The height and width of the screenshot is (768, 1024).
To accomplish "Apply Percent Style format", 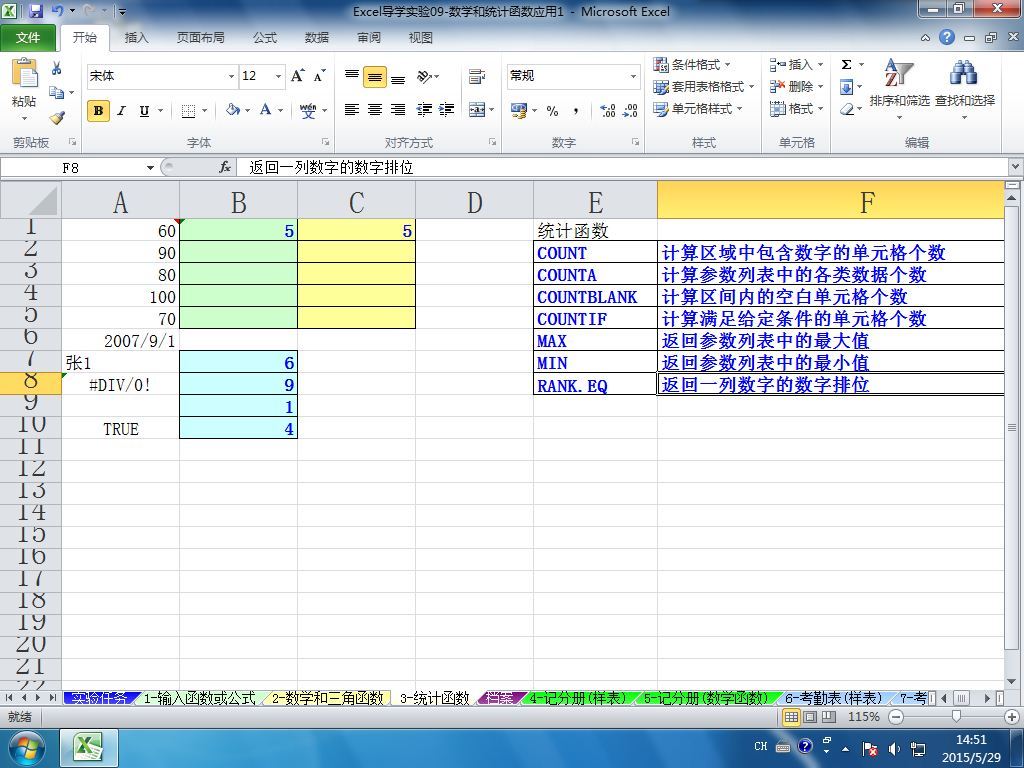I will point(552,110).
